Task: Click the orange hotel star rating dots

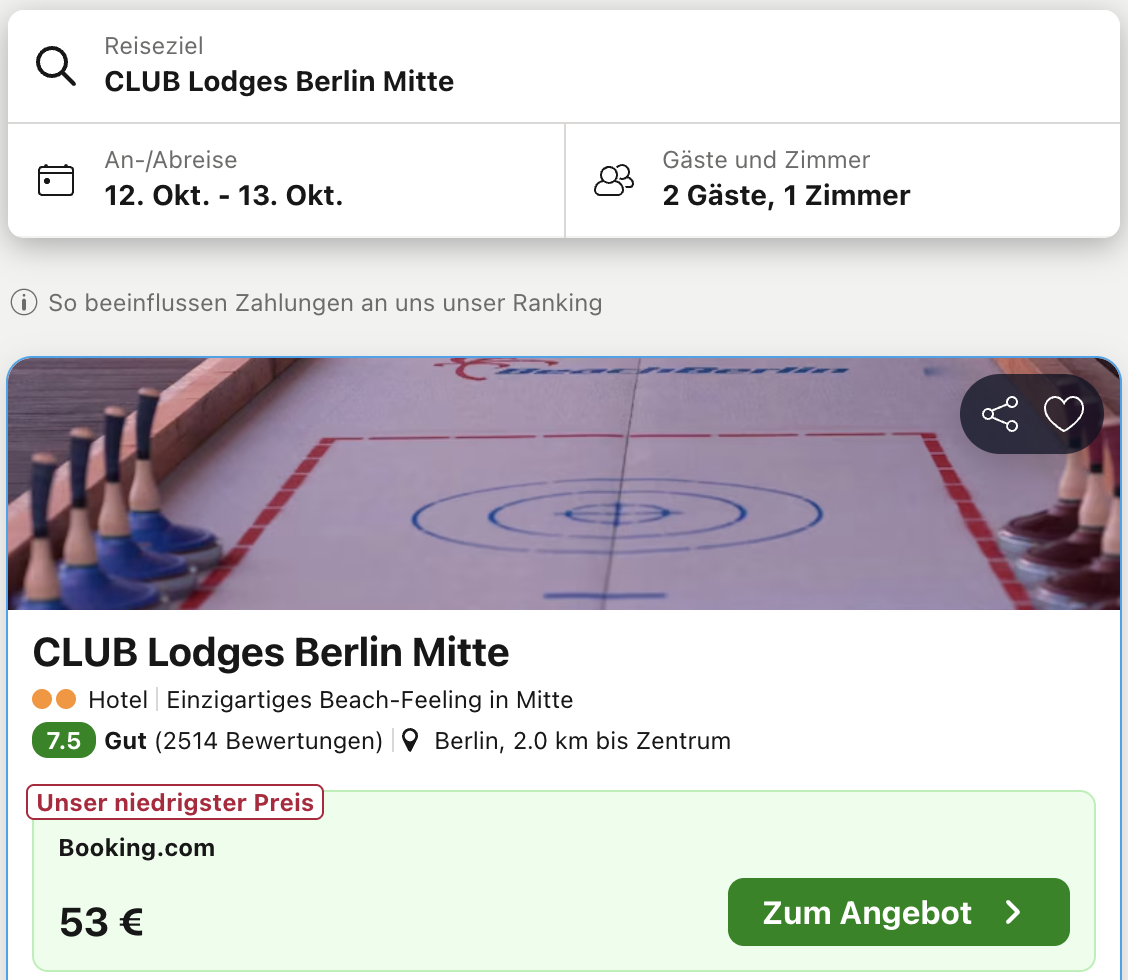Action: [x=54, y=700]
